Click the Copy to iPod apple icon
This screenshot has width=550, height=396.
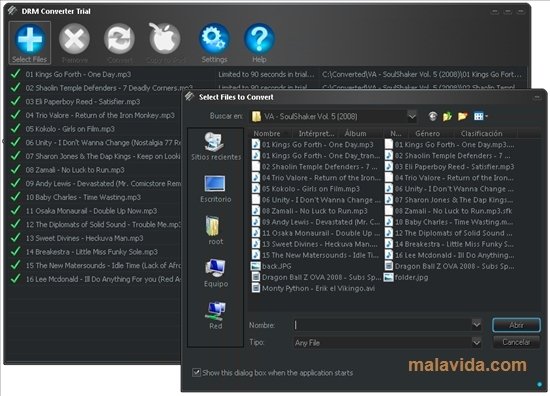click(x=165, y=39)
